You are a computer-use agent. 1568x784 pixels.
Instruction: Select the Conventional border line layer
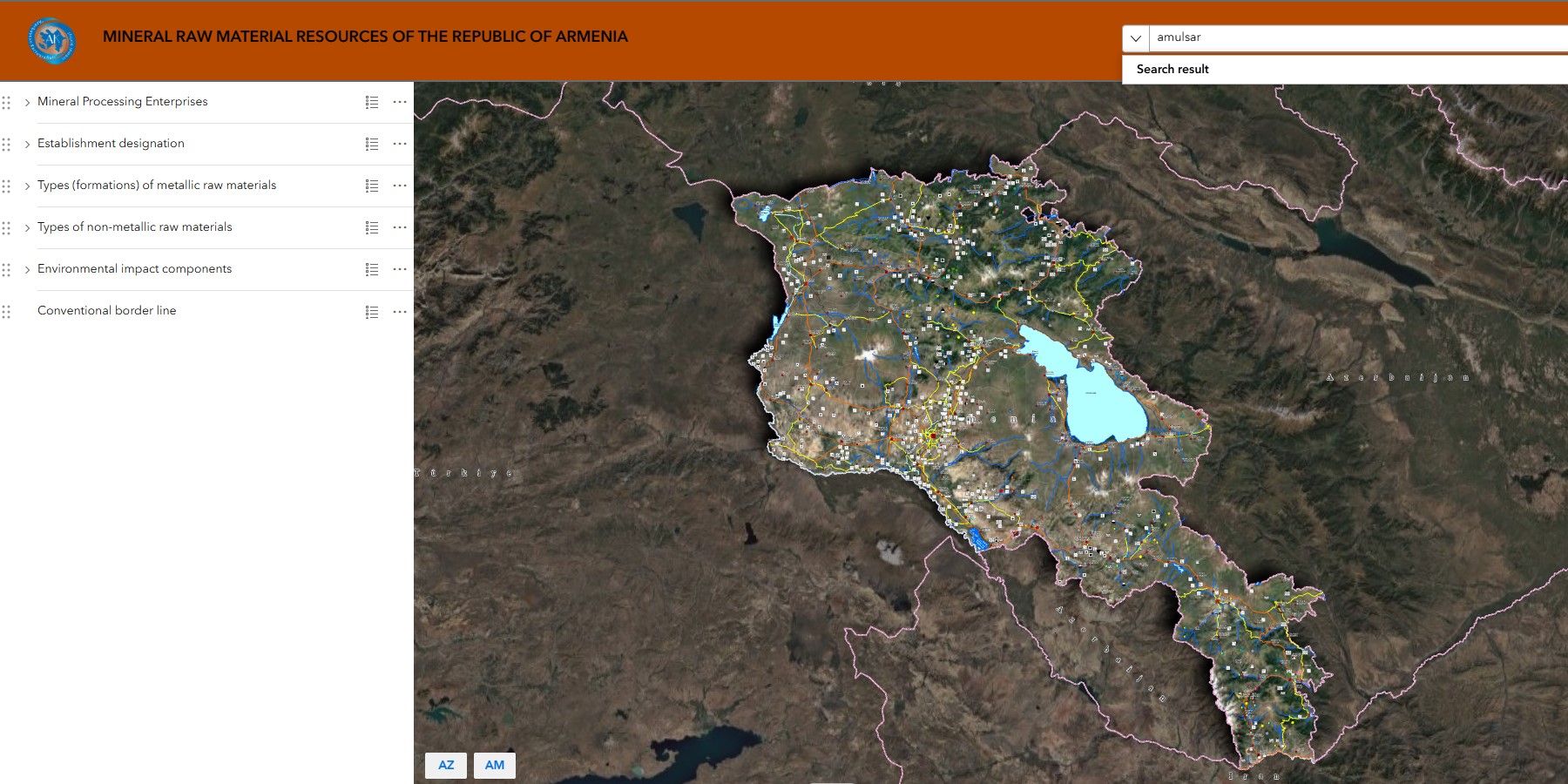click(x=106, y=311)
